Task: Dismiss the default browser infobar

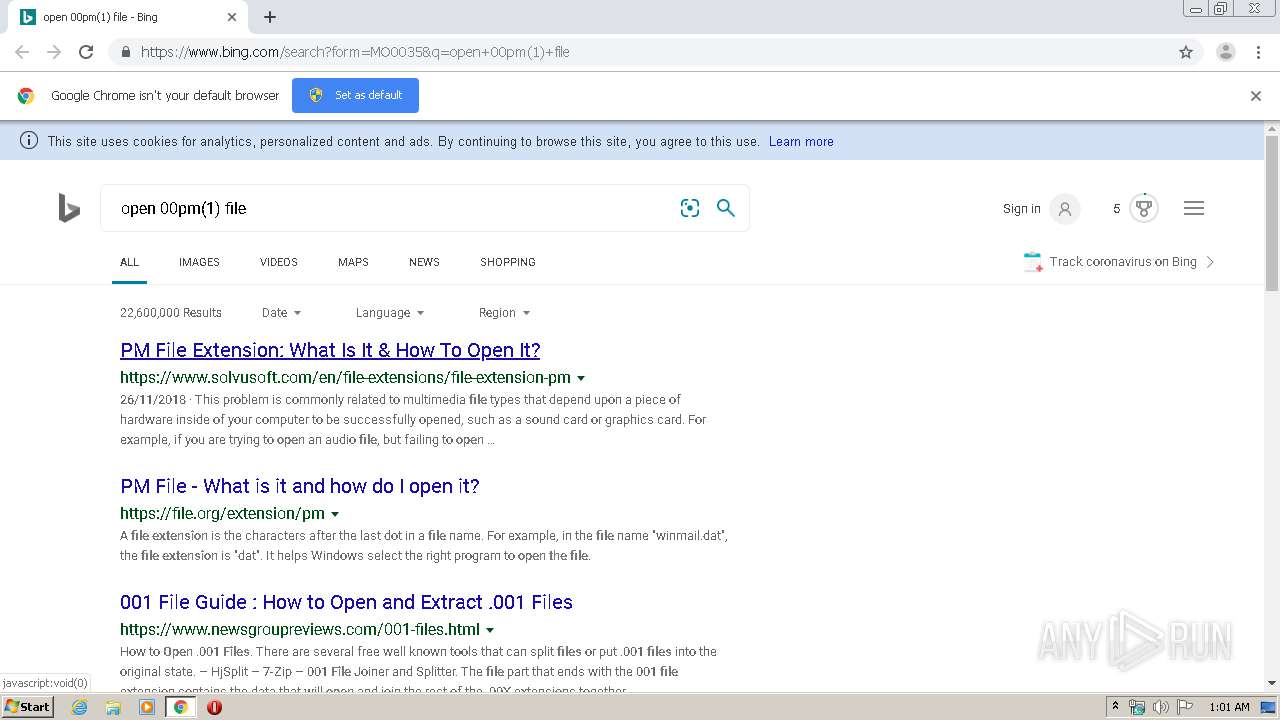Action: (x=1256, y=96)
